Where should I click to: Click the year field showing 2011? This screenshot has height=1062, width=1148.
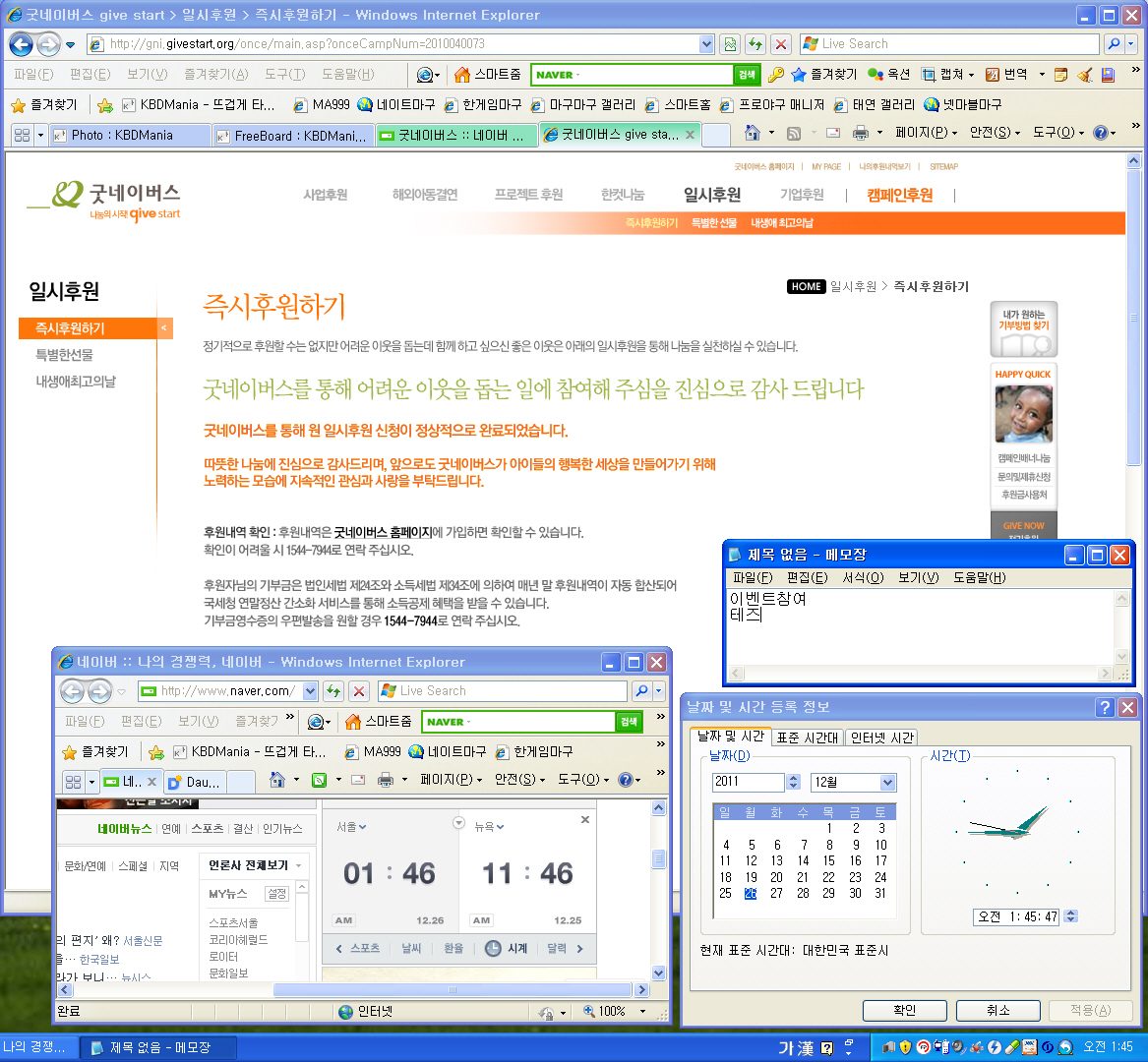pos(749,783)
